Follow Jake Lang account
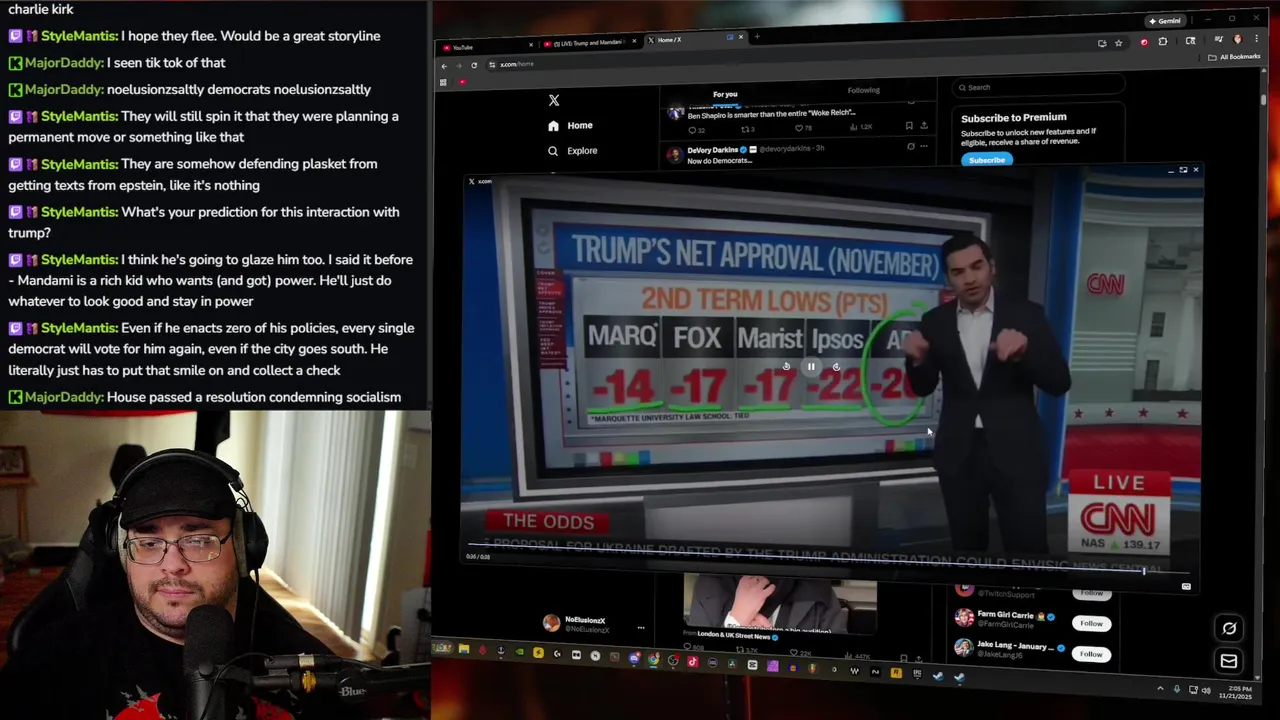This screenshot has width=1280, height=720. [1091, 654]
